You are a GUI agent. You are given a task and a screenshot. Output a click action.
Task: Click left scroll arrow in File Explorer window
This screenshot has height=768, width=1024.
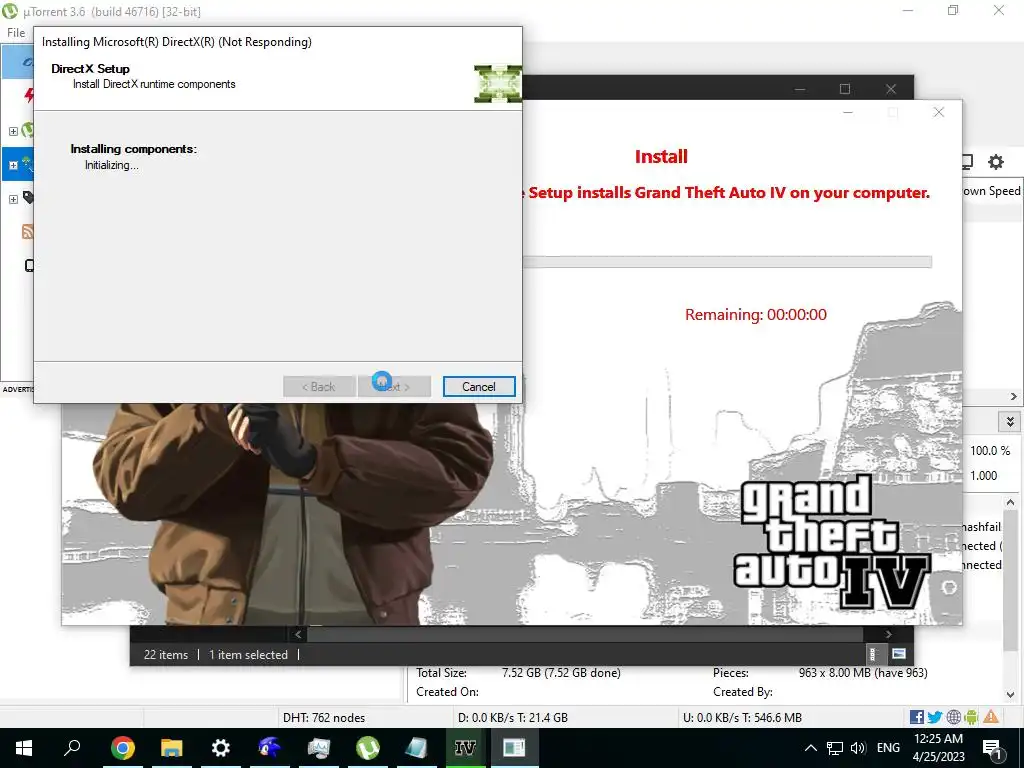(298, 634)
